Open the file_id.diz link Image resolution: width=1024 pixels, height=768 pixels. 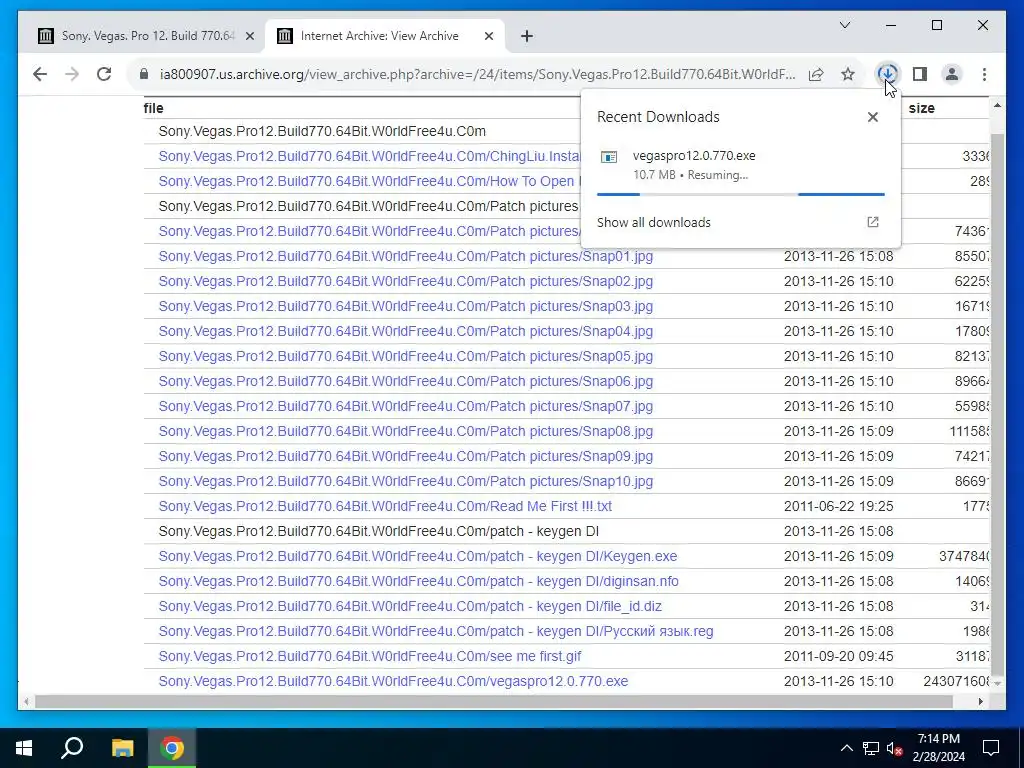pos(410,606)
